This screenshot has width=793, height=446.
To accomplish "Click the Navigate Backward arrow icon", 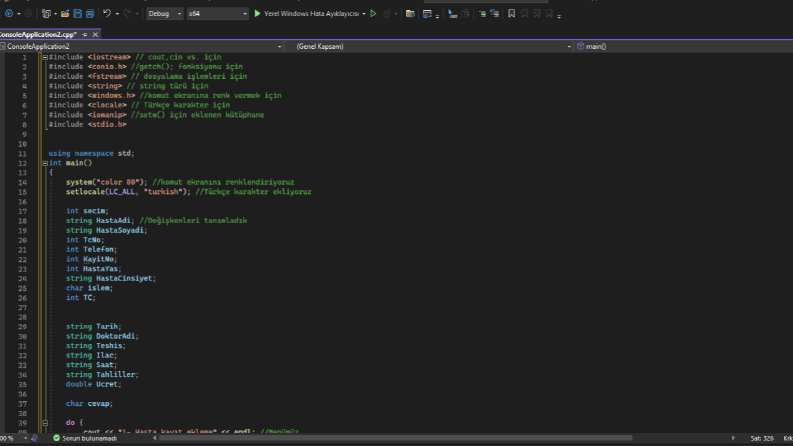I will 9,14.
